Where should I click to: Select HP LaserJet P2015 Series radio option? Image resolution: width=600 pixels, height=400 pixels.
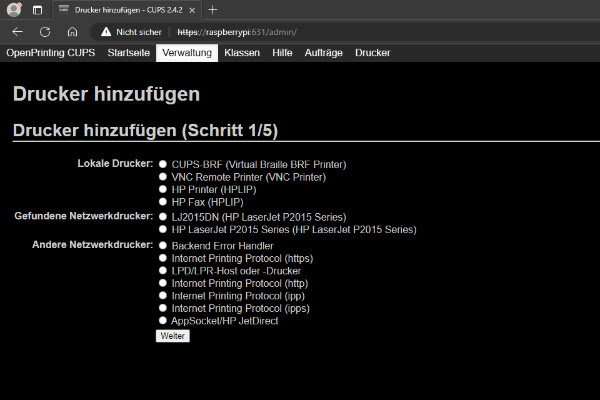coord(163,229)
